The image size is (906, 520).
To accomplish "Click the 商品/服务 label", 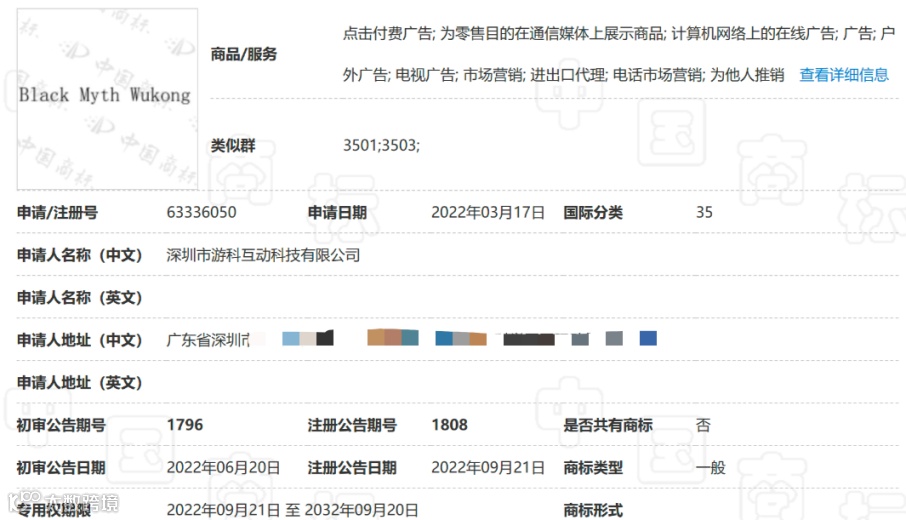I will click(243, 54).
